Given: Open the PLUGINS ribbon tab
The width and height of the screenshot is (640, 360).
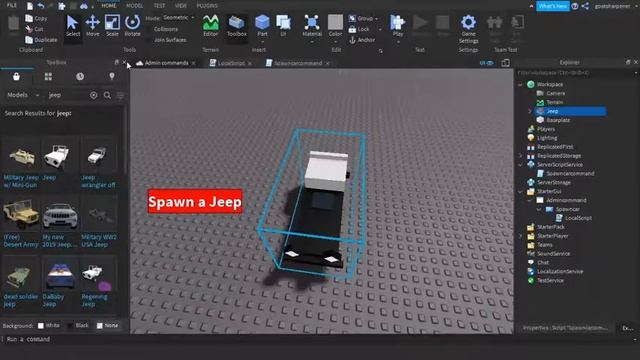Looking at the screenshot, I should pos(207,6).
